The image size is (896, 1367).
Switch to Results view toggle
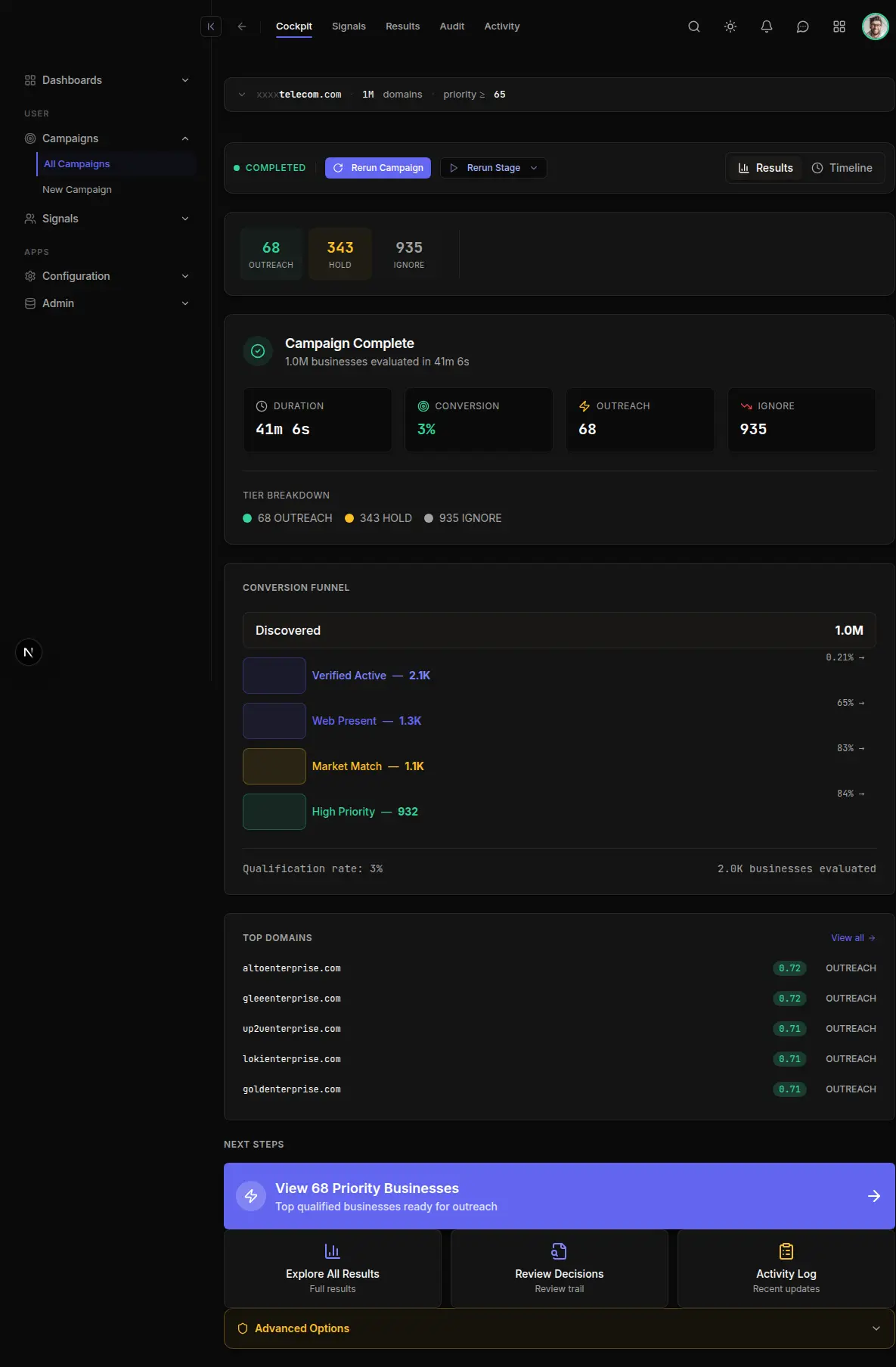766,168
